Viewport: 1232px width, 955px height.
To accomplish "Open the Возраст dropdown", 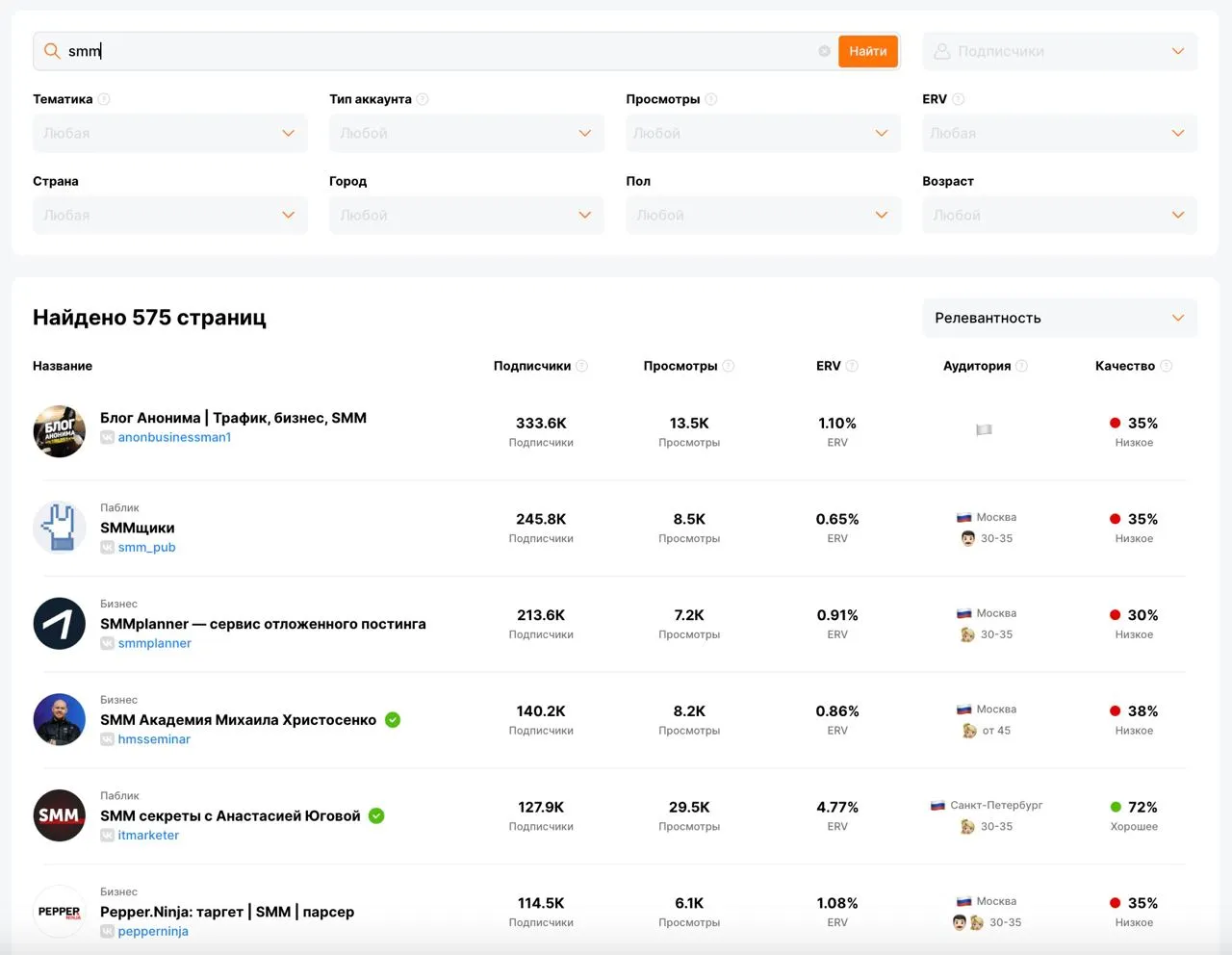I will (1060, 215).
